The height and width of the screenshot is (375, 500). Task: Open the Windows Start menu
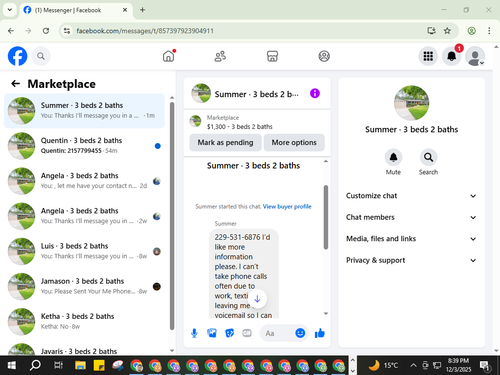[x=12, y=366]
